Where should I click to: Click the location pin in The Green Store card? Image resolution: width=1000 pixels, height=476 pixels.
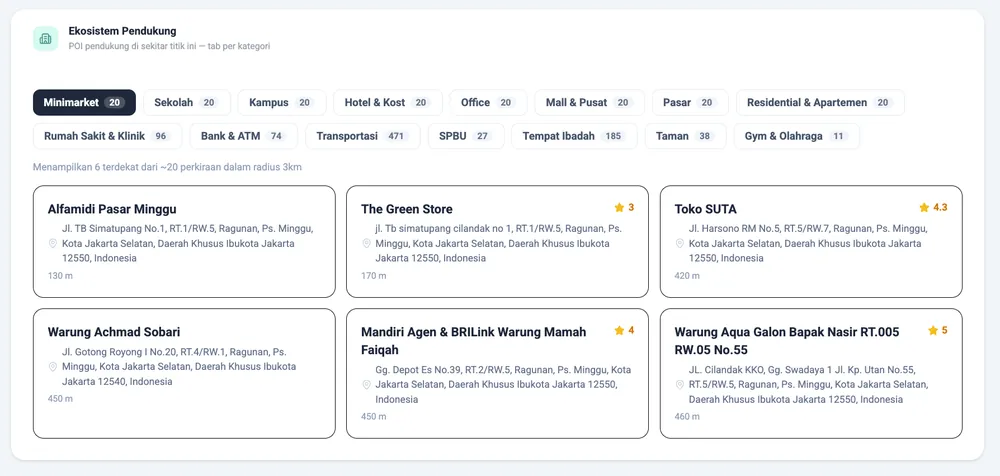(366, 243)
